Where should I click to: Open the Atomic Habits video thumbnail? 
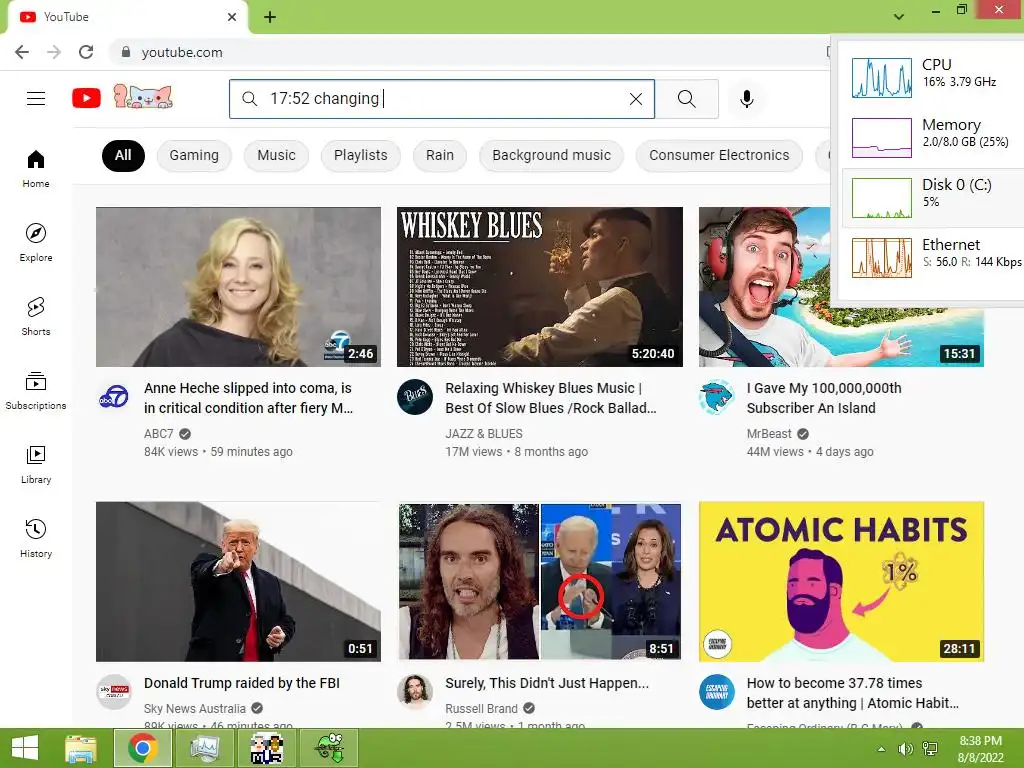pyautogui.click(x=841, y=581)
